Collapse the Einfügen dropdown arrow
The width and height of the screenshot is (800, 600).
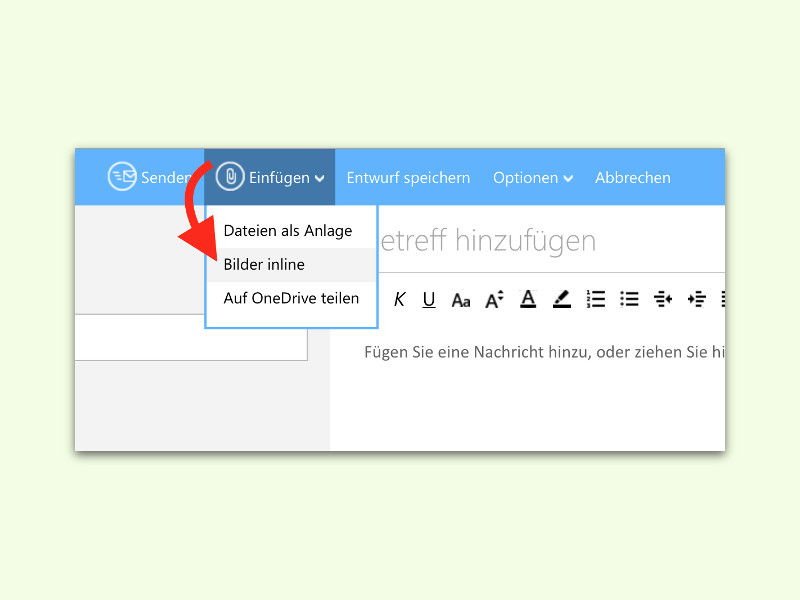319,178
